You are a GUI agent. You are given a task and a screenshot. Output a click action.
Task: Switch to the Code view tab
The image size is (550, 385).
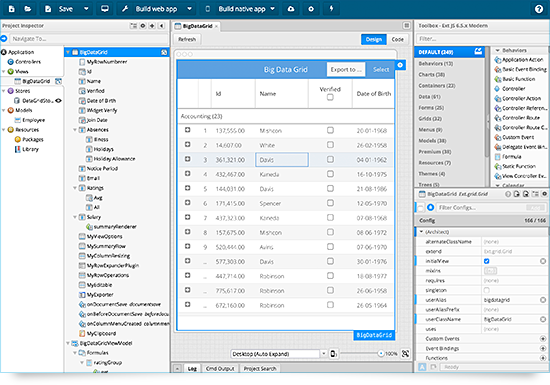397,39
